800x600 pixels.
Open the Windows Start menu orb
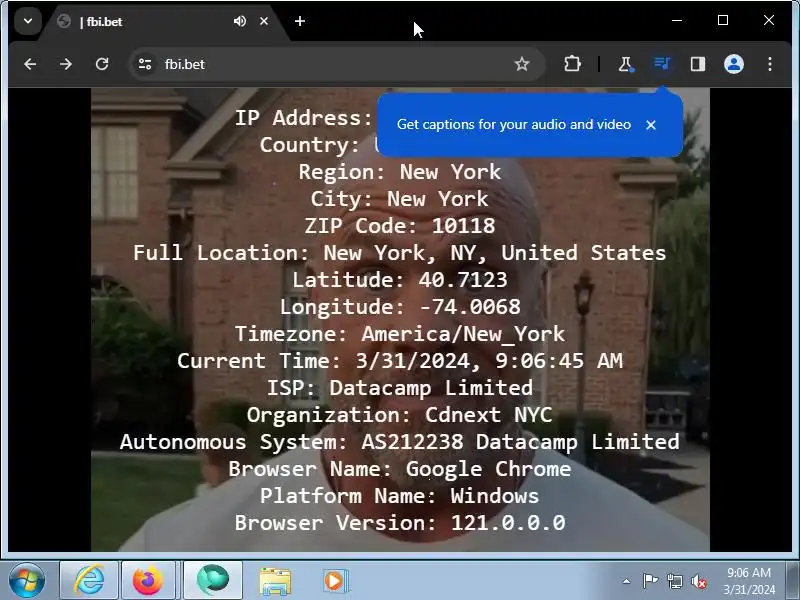(x=27, y=580)
